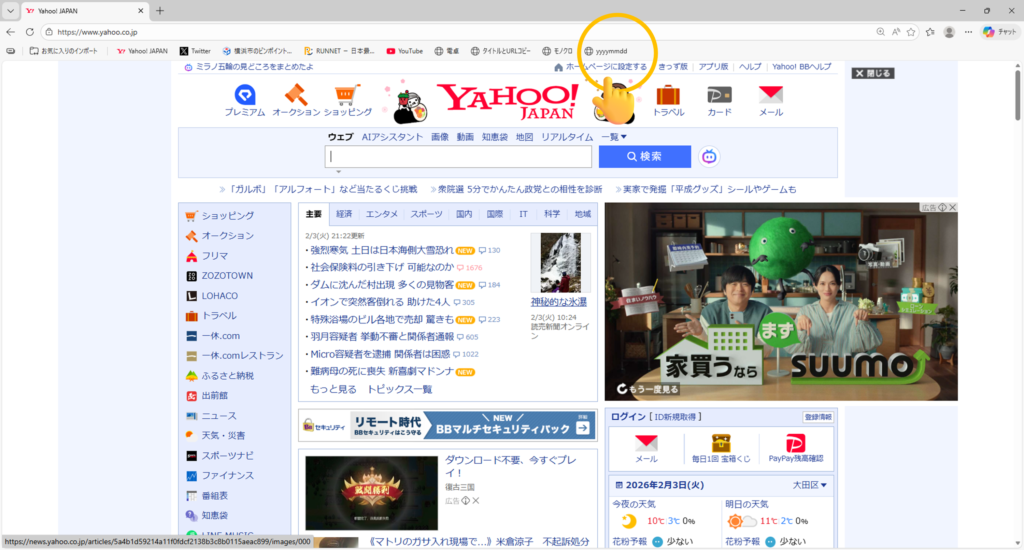Click inside the Yahoo search text box
Viewport: 1024px width, 550px height.
(x=459, y=157)
